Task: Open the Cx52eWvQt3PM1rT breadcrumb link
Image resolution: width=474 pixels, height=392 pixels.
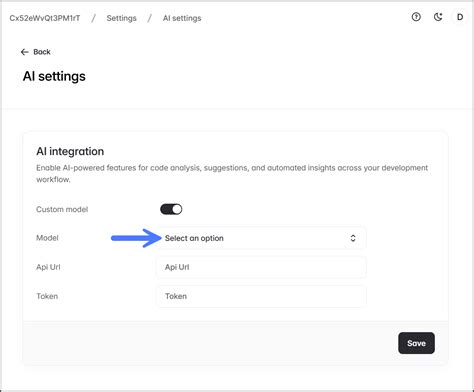Action: pos(45,18)
